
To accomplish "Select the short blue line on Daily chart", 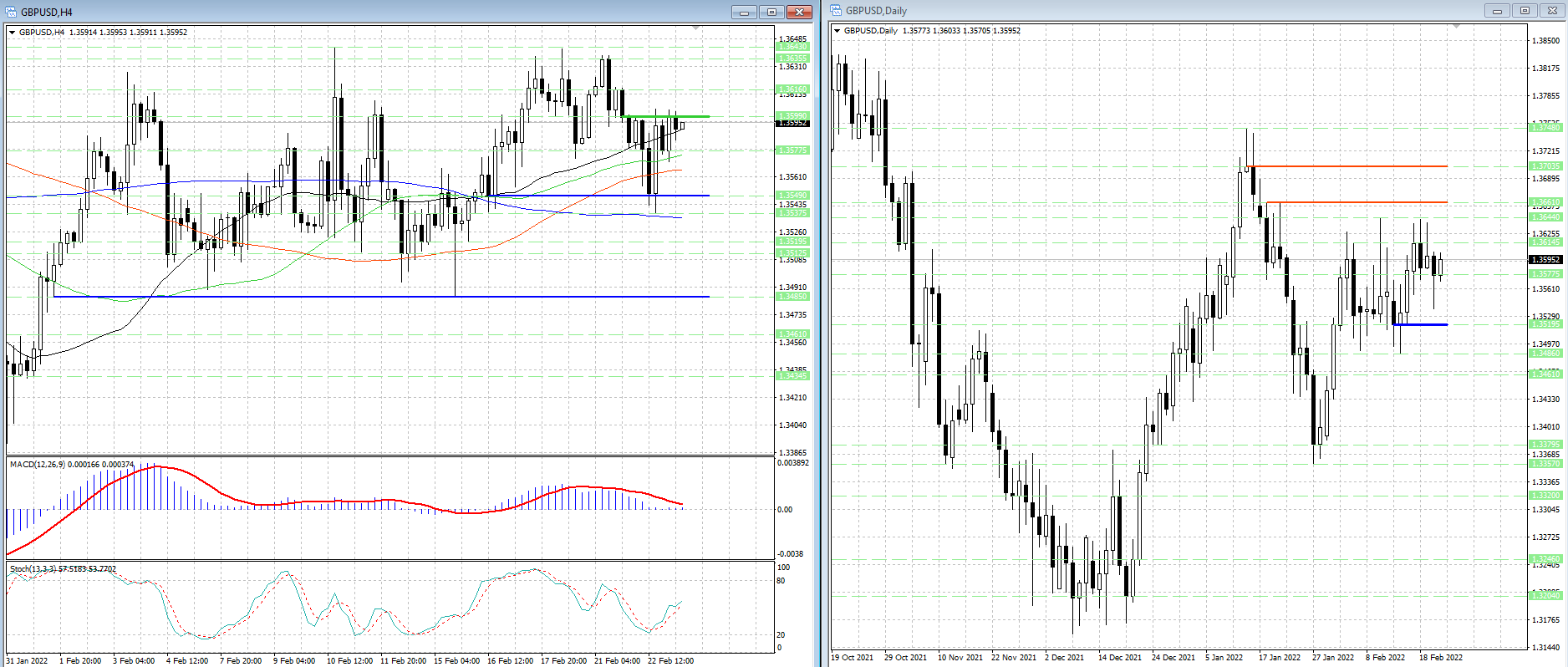I will (x=1421, y=324).
